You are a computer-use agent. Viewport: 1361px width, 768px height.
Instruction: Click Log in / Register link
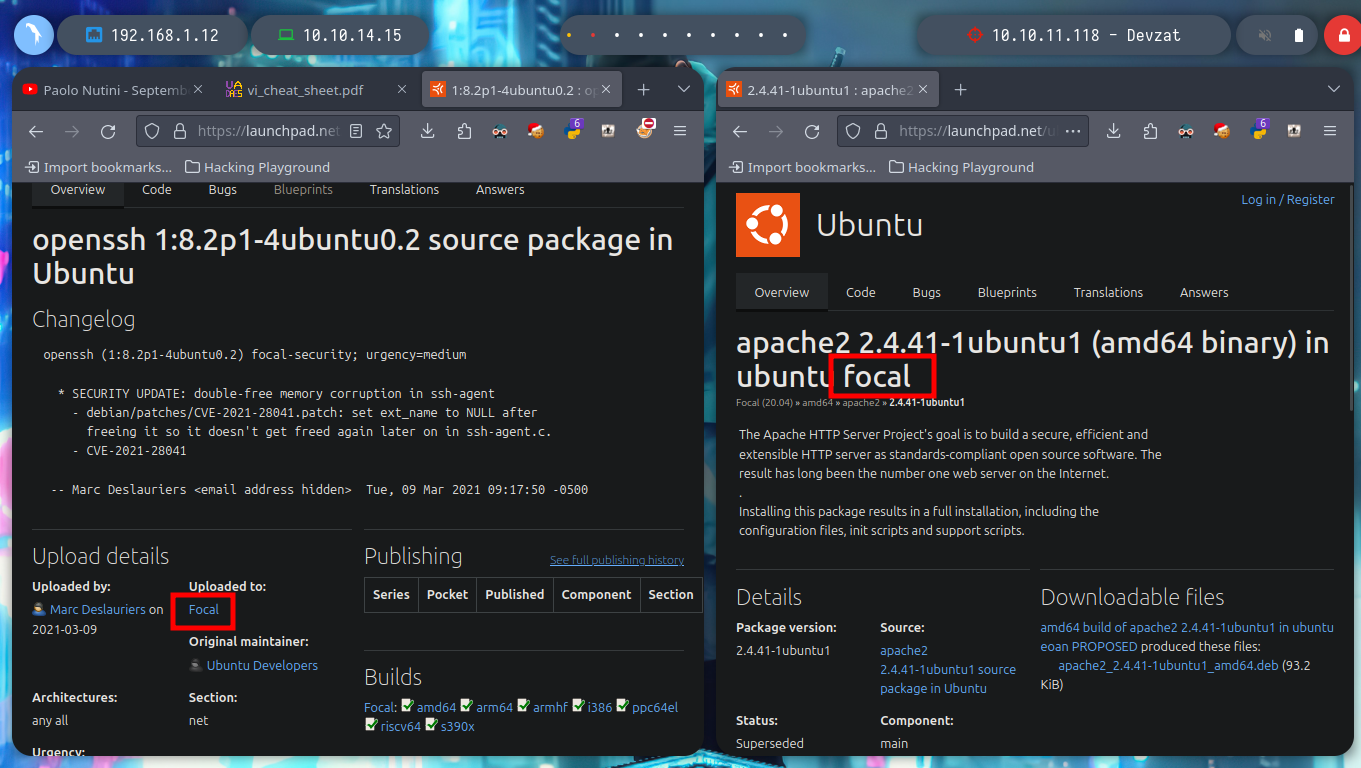(1288, 199)
